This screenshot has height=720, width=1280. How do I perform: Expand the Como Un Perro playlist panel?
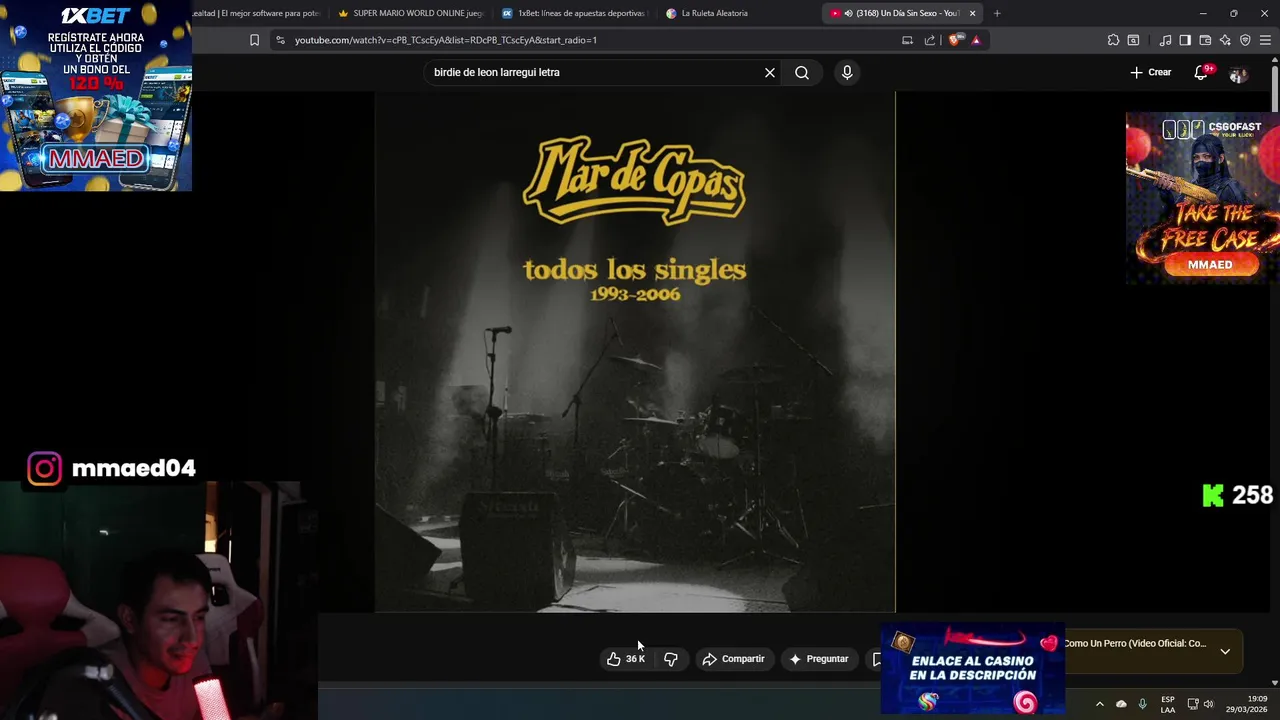[x=1225, y=651]
